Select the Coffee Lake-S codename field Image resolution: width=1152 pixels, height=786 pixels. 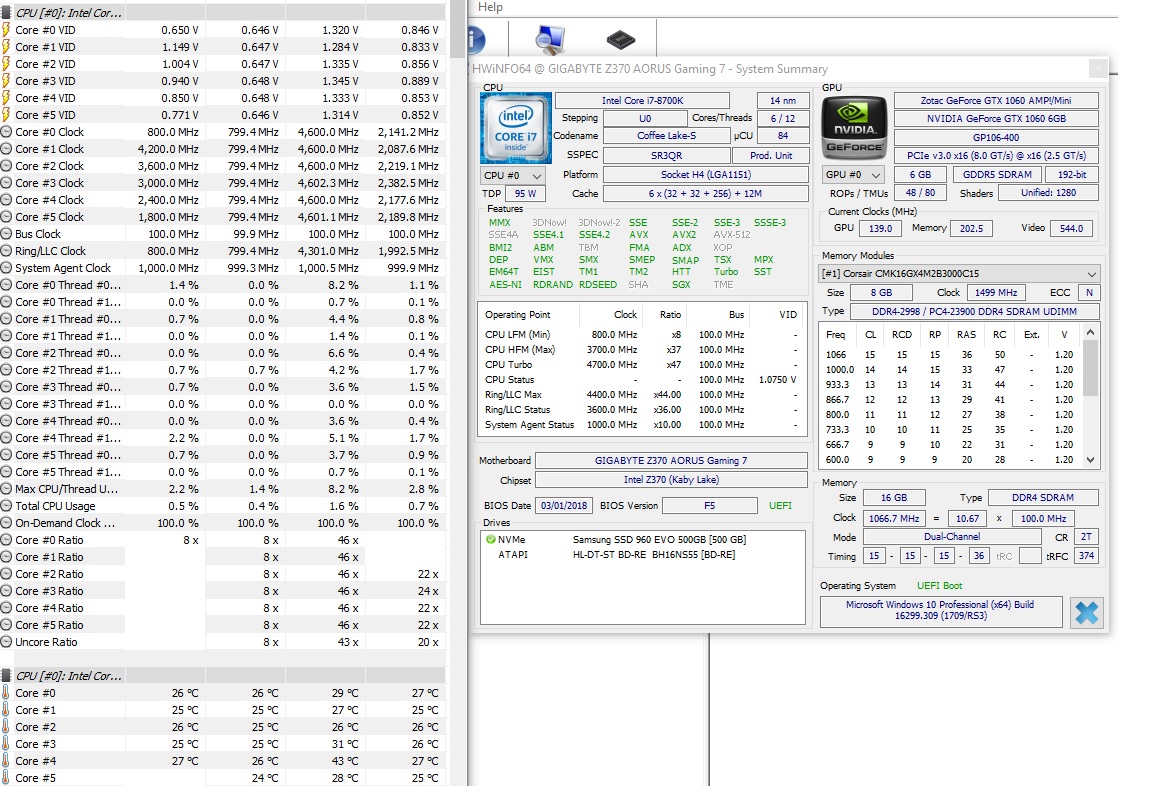(x=666, y=136)
